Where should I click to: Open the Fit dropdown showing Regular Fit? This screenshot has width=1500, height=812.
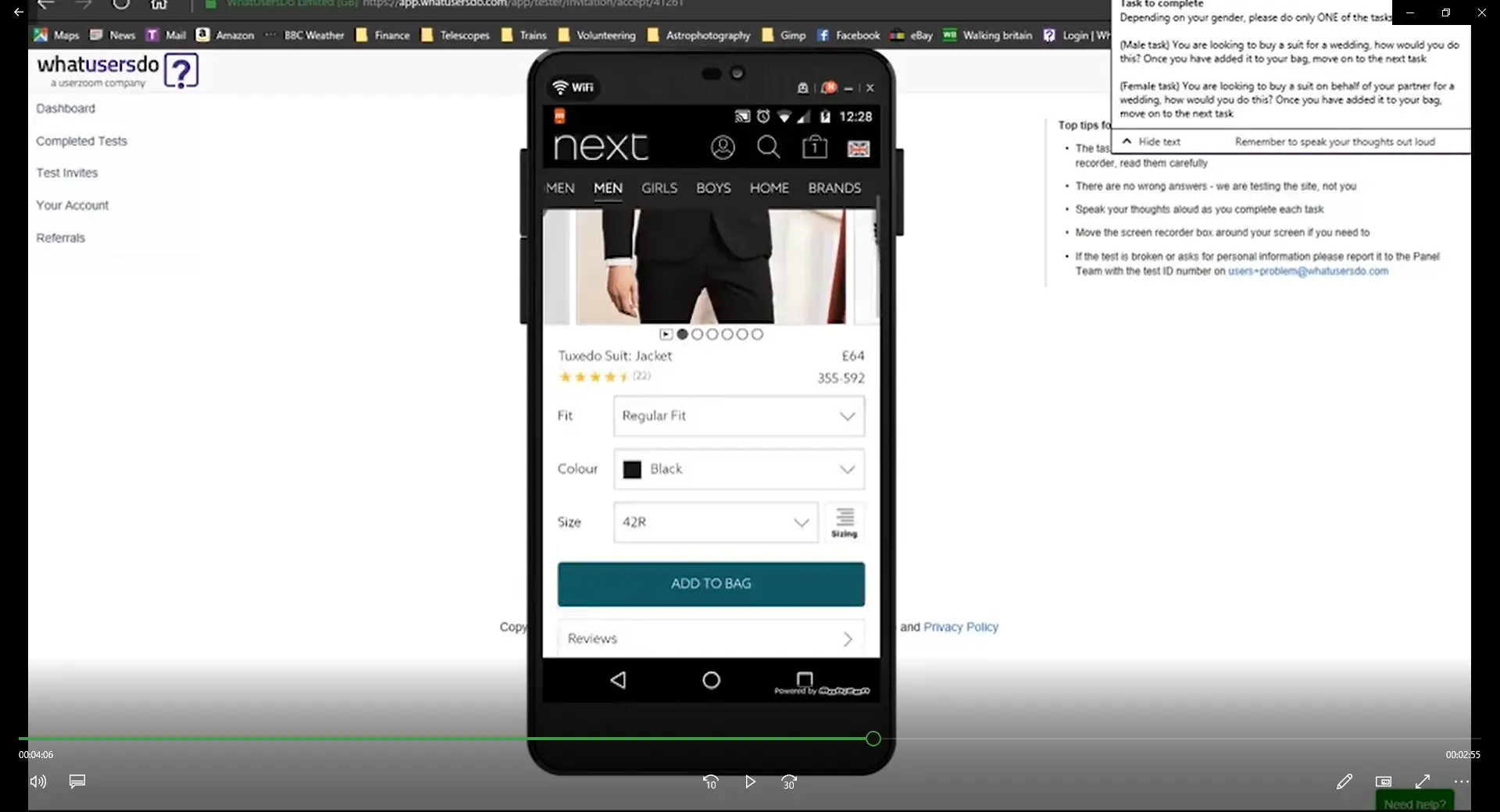(739, 416)
